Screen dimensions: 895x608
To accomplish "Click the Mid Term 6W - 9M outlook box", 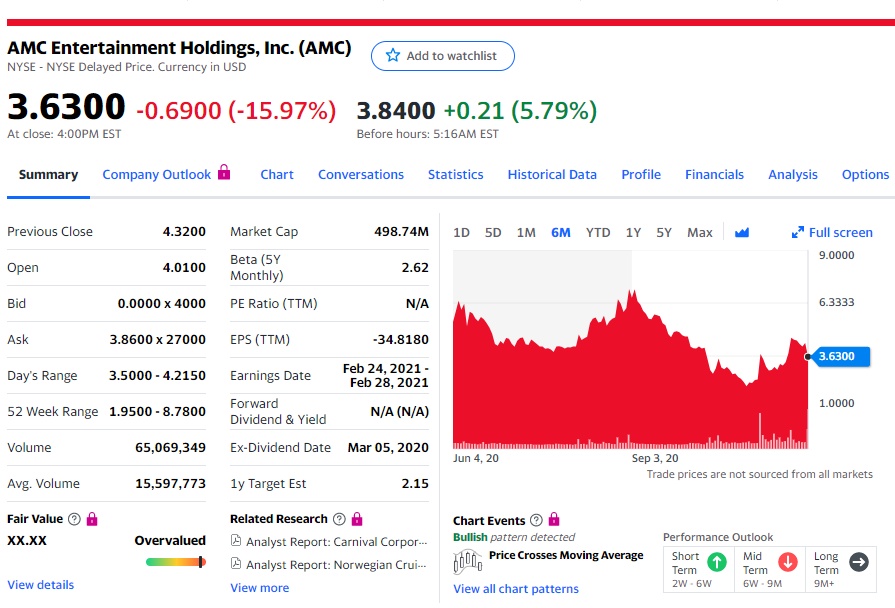I will coord(770,569).
